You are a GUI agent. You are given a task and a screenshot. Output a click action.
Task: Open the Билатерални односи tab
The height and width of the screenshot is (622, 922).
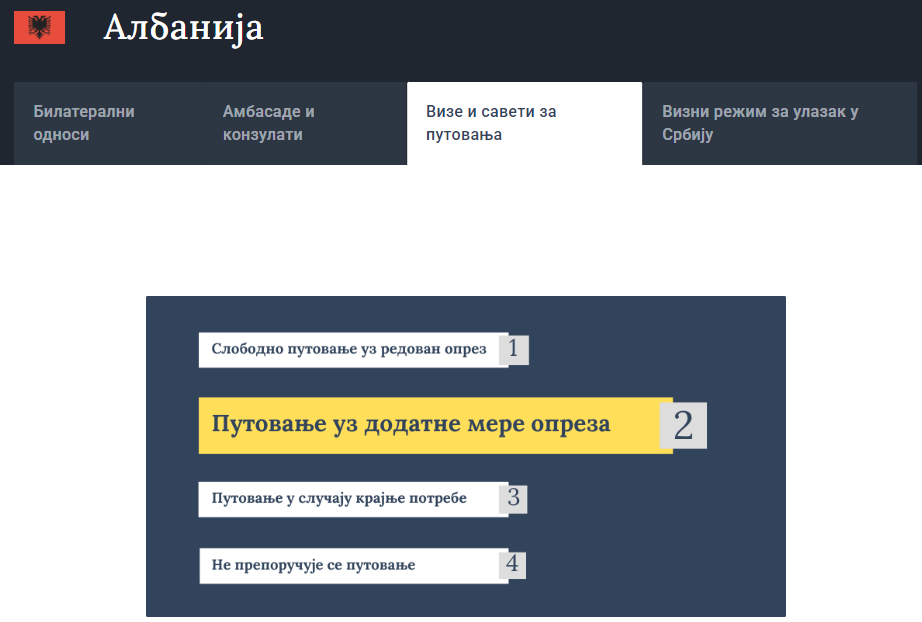(x=84, y=123)
